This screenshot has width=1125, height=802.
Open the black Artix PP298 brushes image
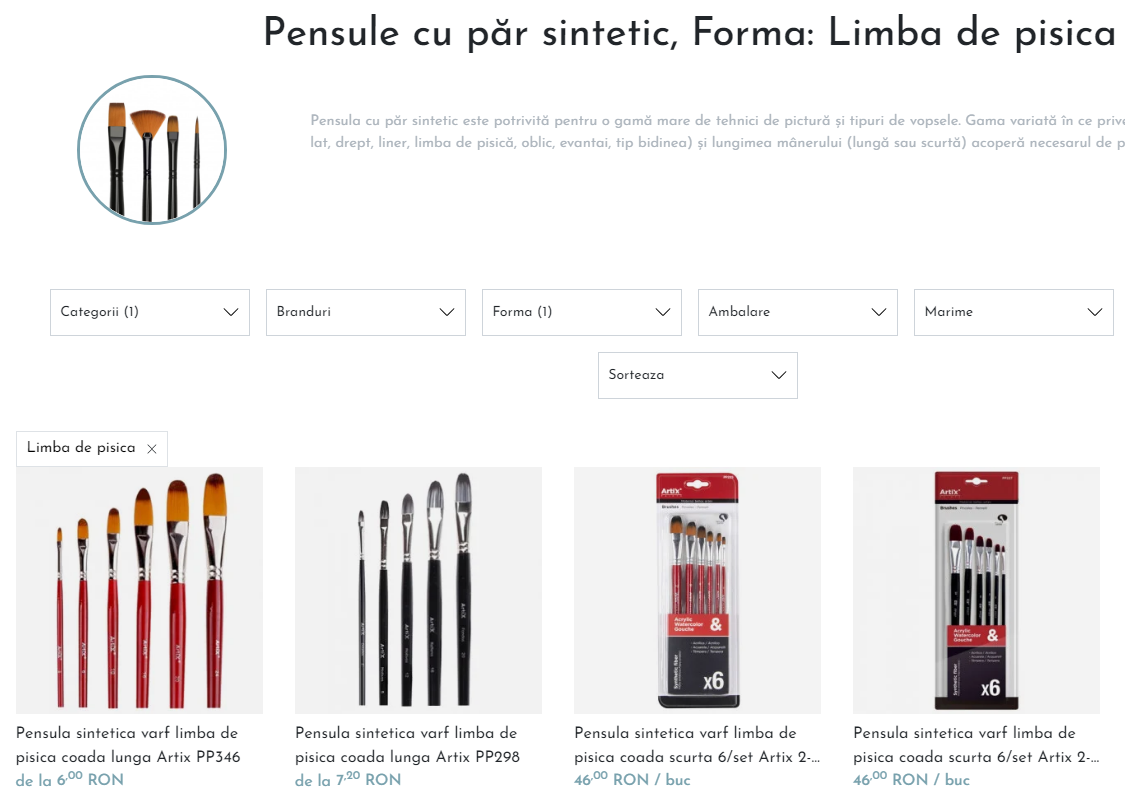tap(418, 590)
